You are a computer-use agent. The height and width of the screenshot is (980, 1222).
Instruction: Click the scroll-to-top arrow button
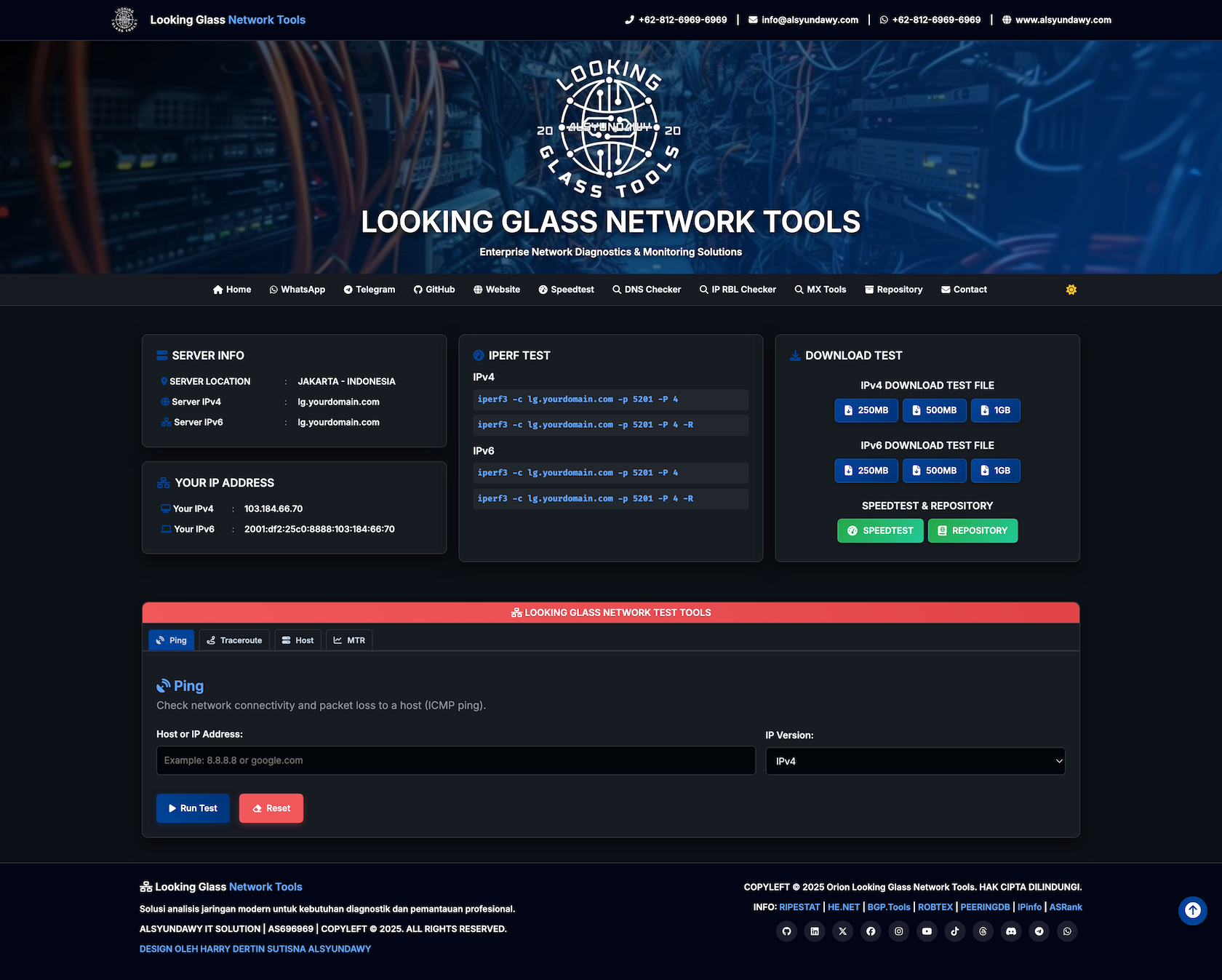(1192, 910)
